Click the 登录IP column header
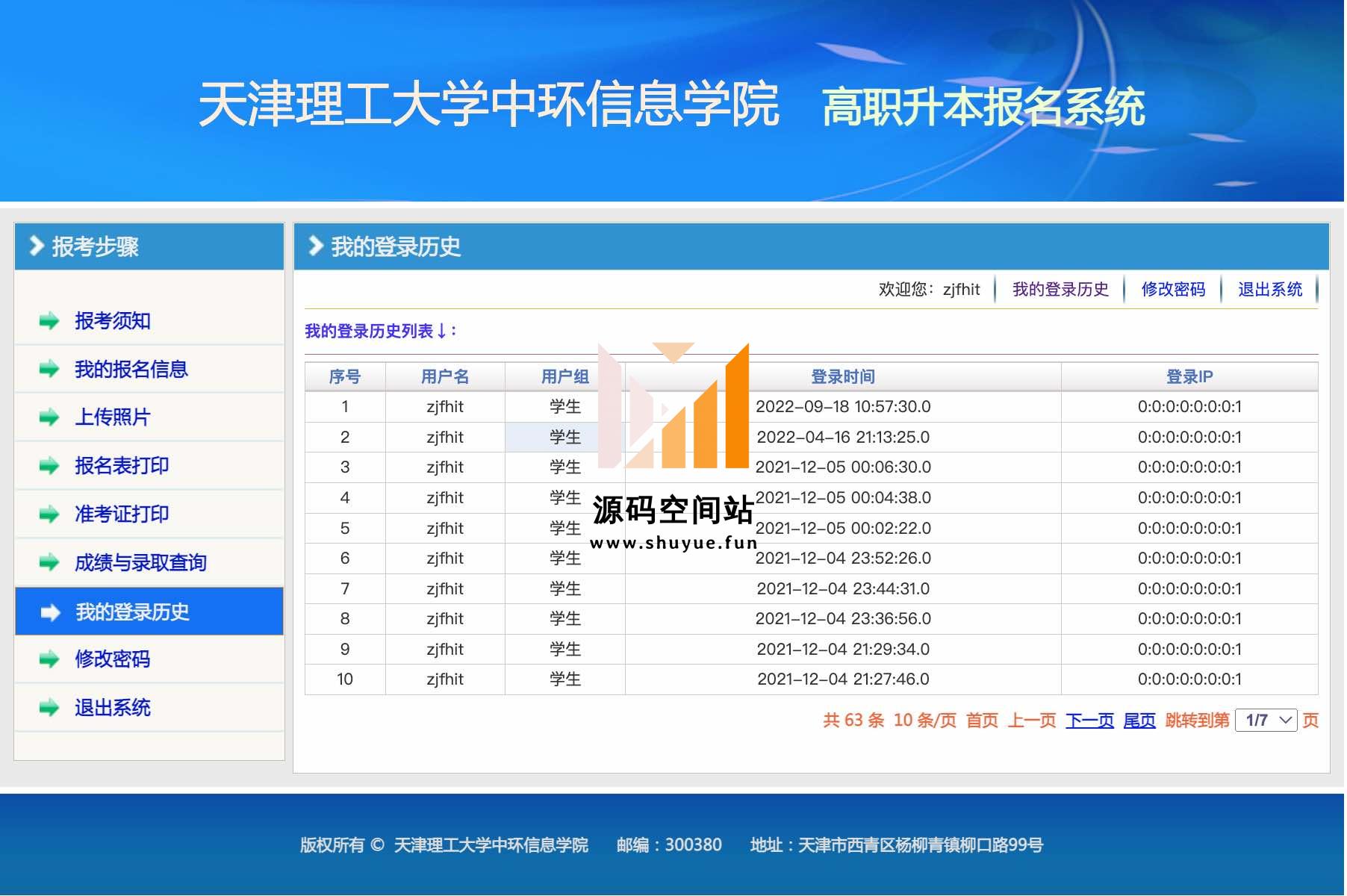 pyautogui.click(x=1189, y=377)
